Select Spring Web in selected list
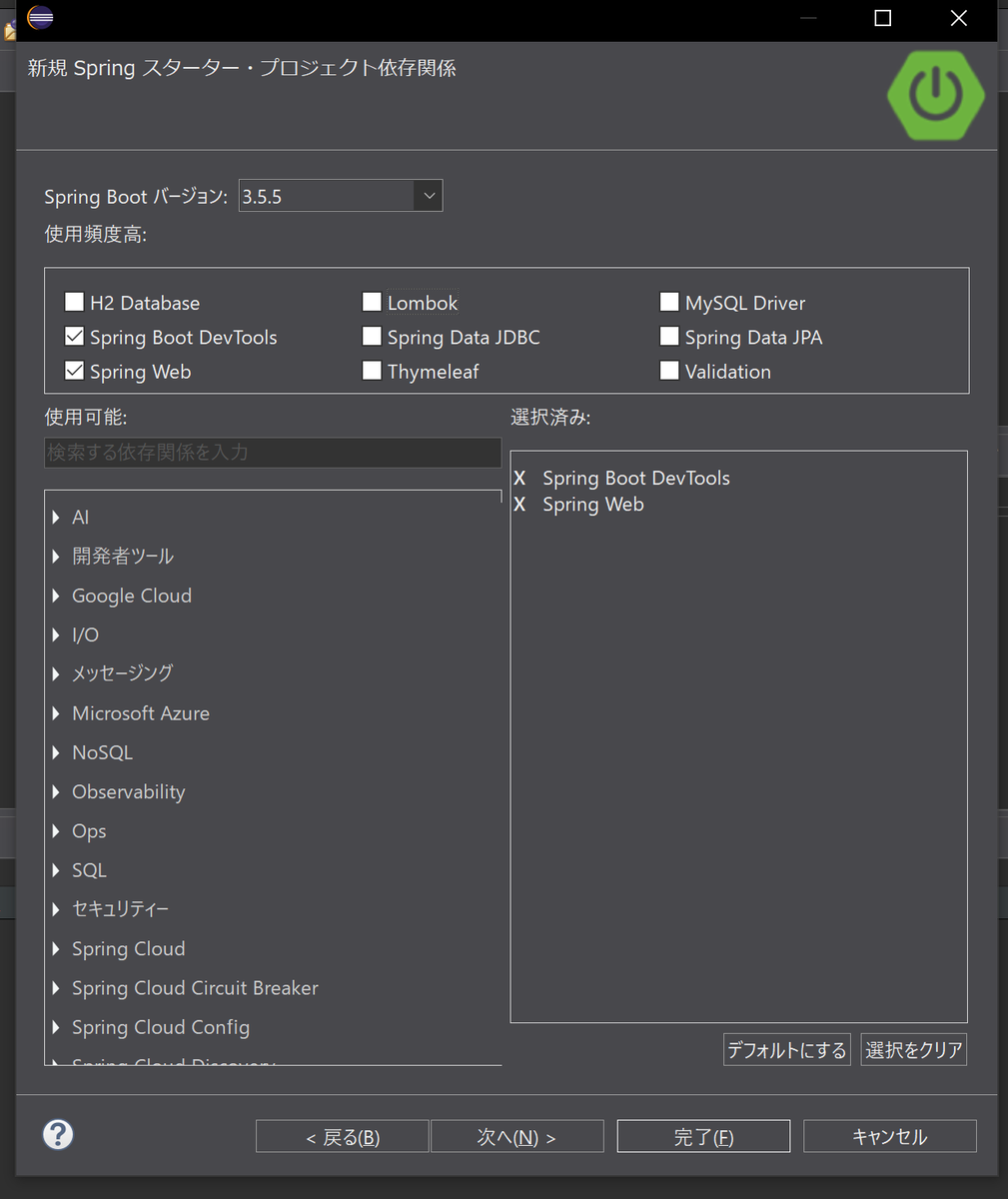Screen dimensions: 1008x1199 click(x=593, y=505)
